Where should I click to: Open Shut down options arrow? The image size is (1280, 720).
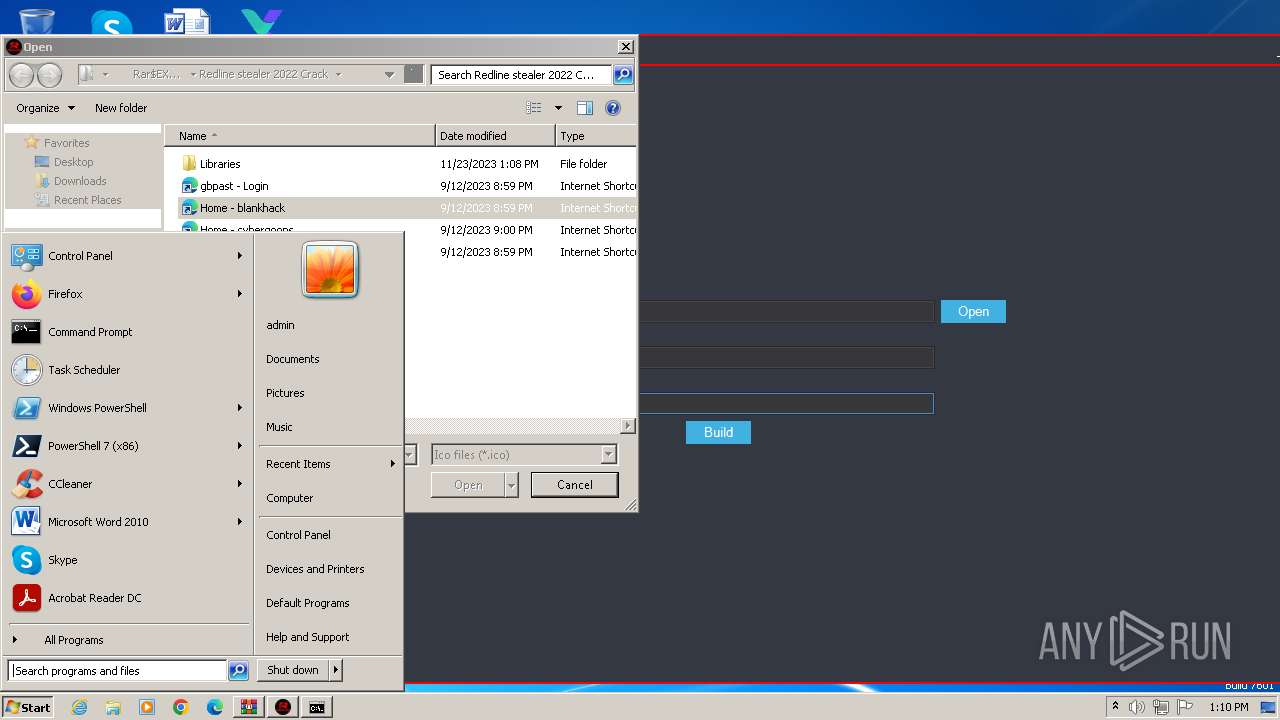point(335,670)
